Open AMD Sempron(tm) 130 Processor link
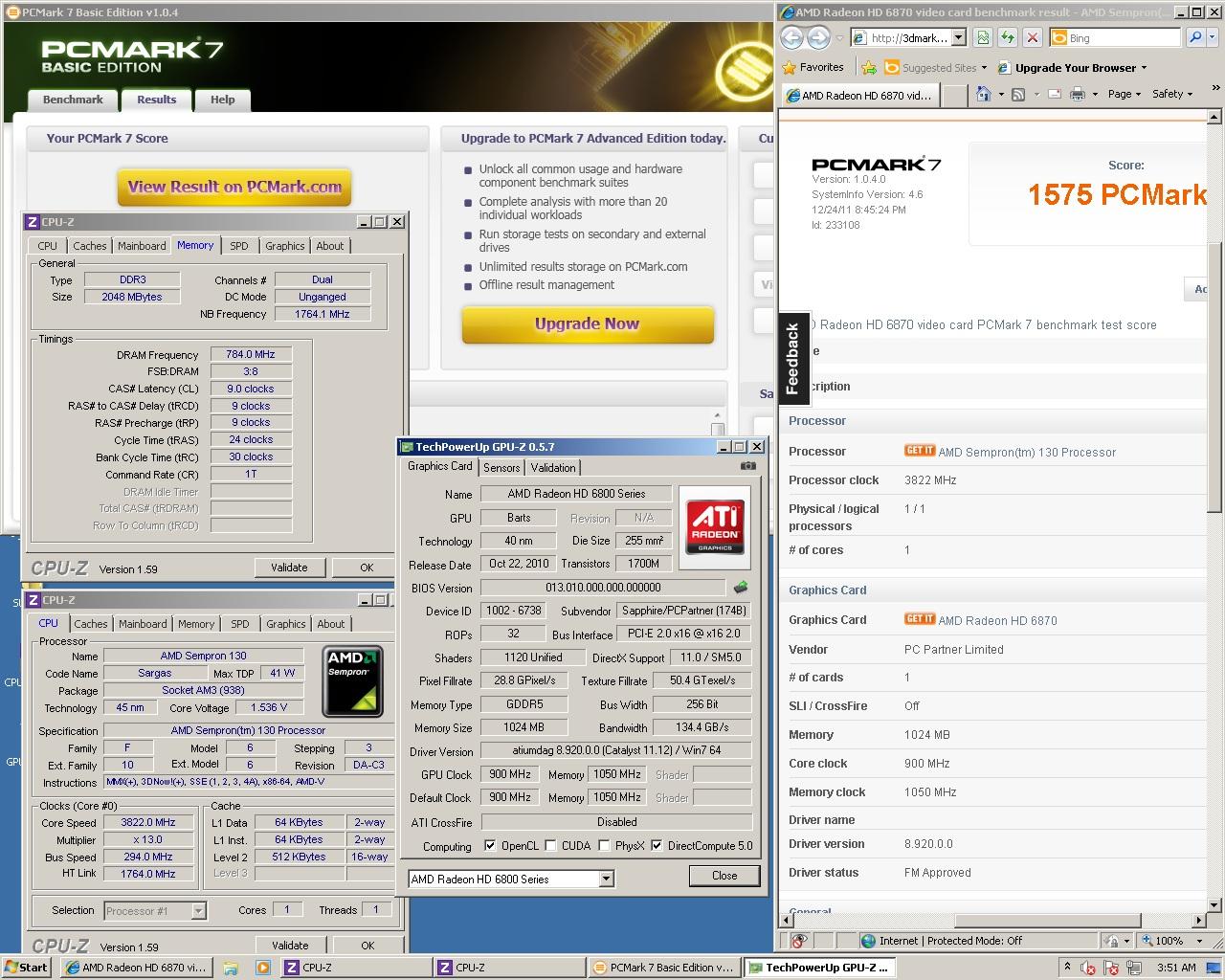 pyautogui.click(x=1027, y=453)
